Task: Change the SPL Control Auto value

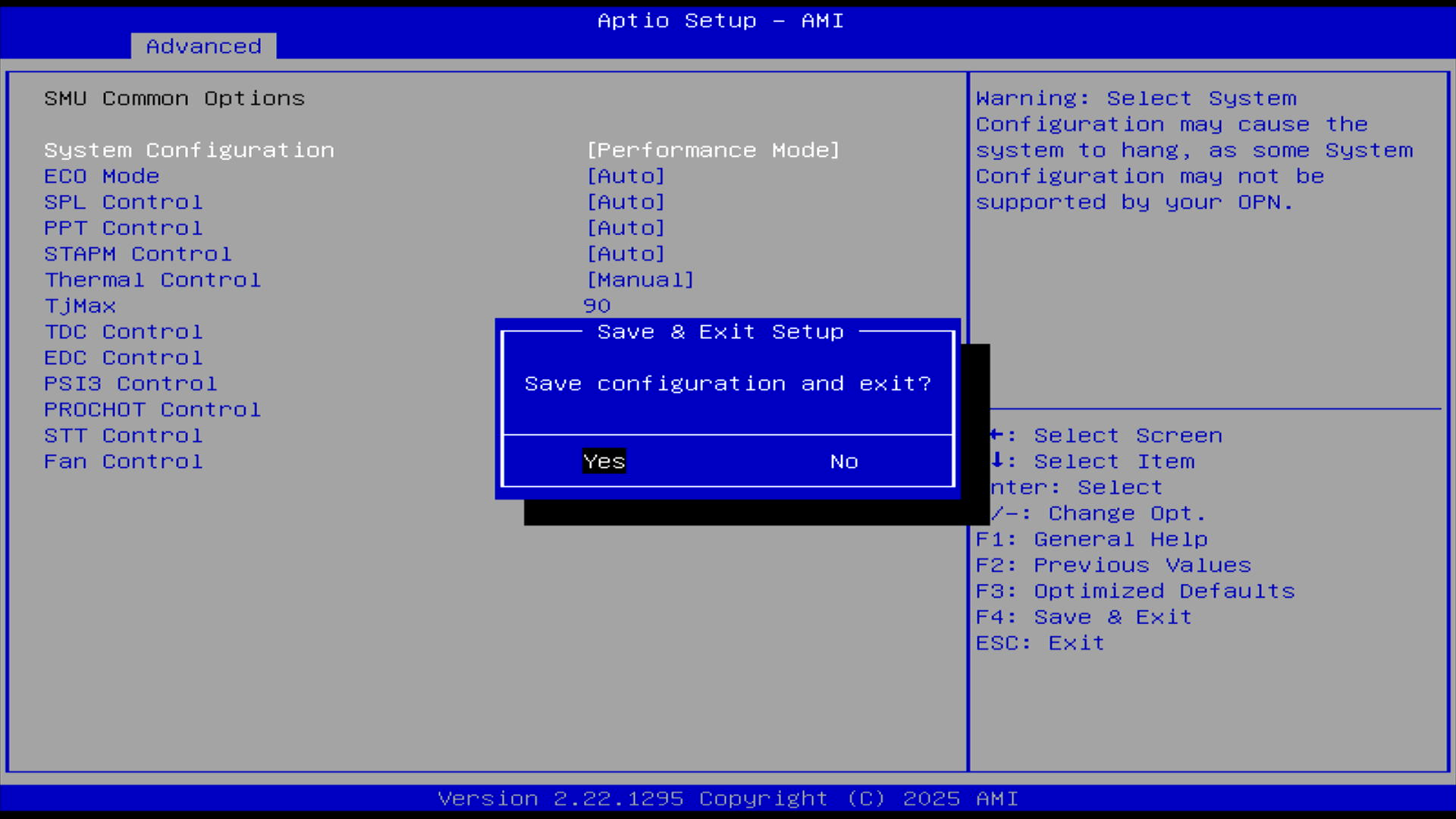Action: point(626,202)
